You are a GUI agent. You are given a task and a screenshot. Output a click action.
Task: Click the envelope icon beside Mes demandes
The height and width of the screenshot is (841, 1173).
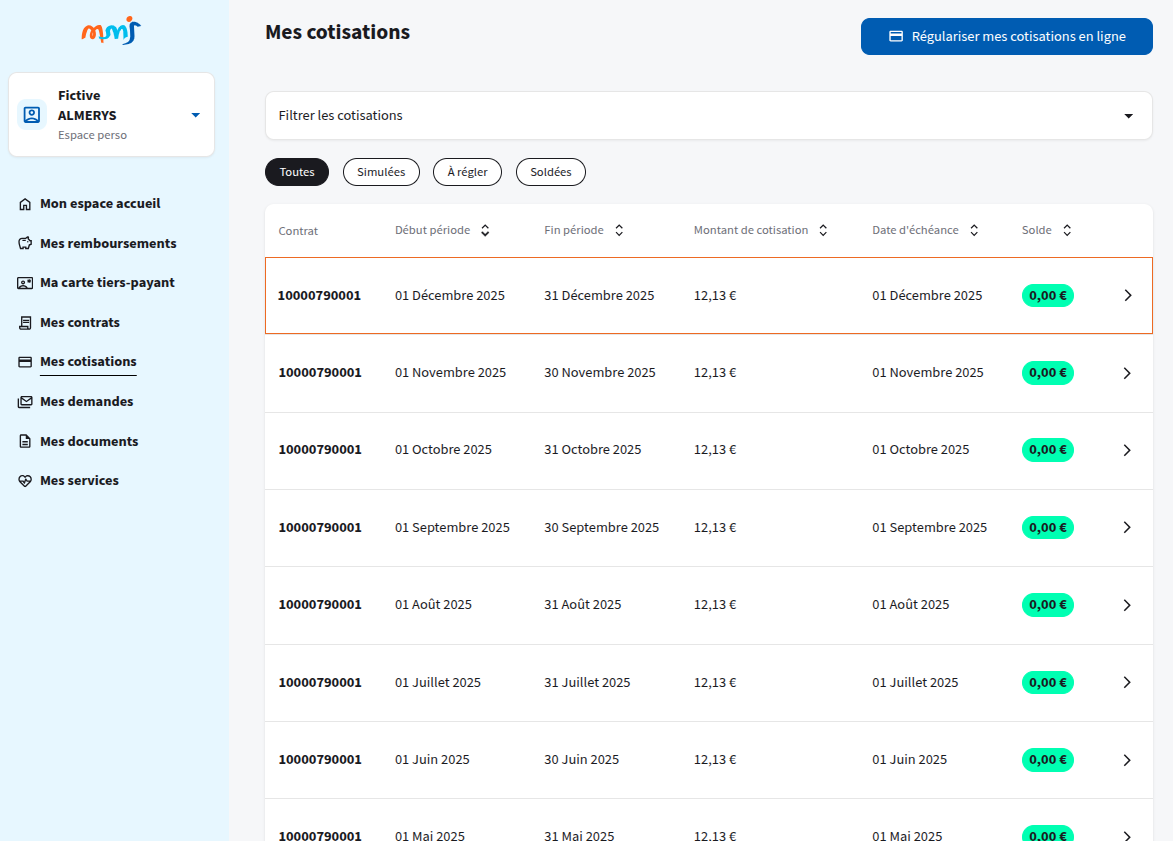(x=25, y=402)
